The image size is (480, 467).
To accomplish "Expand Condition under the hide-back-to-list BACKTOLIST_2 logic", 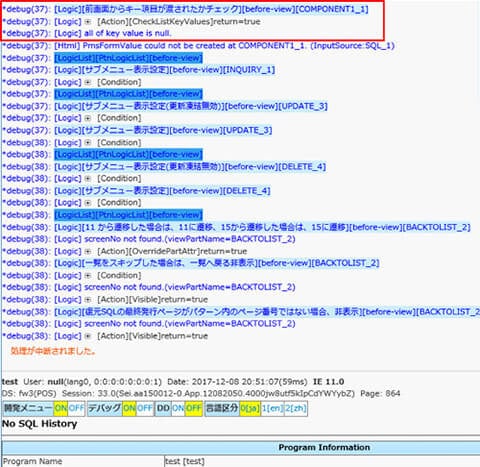I will 88,276.
